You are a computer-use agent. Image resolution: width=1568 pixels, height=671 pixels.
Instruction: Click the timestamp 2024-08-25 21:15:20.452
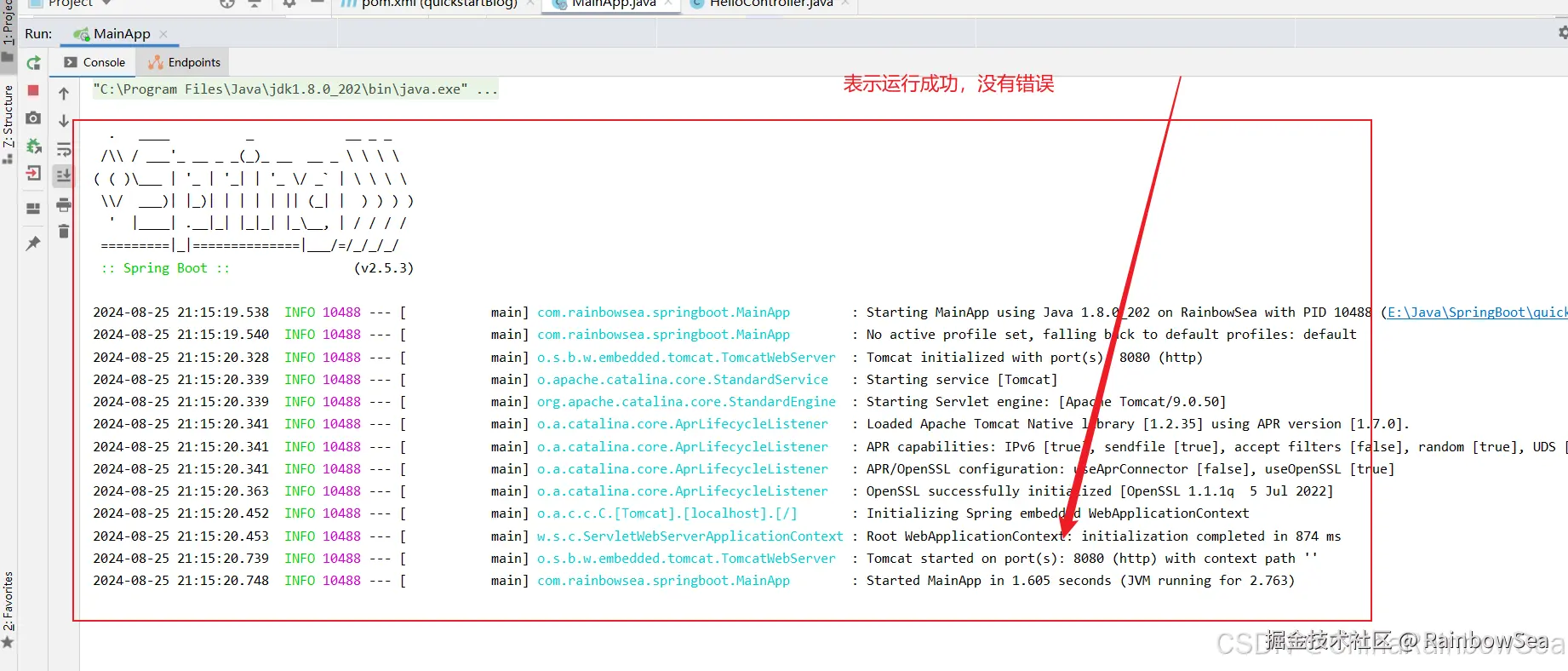[x=181, y=513]
